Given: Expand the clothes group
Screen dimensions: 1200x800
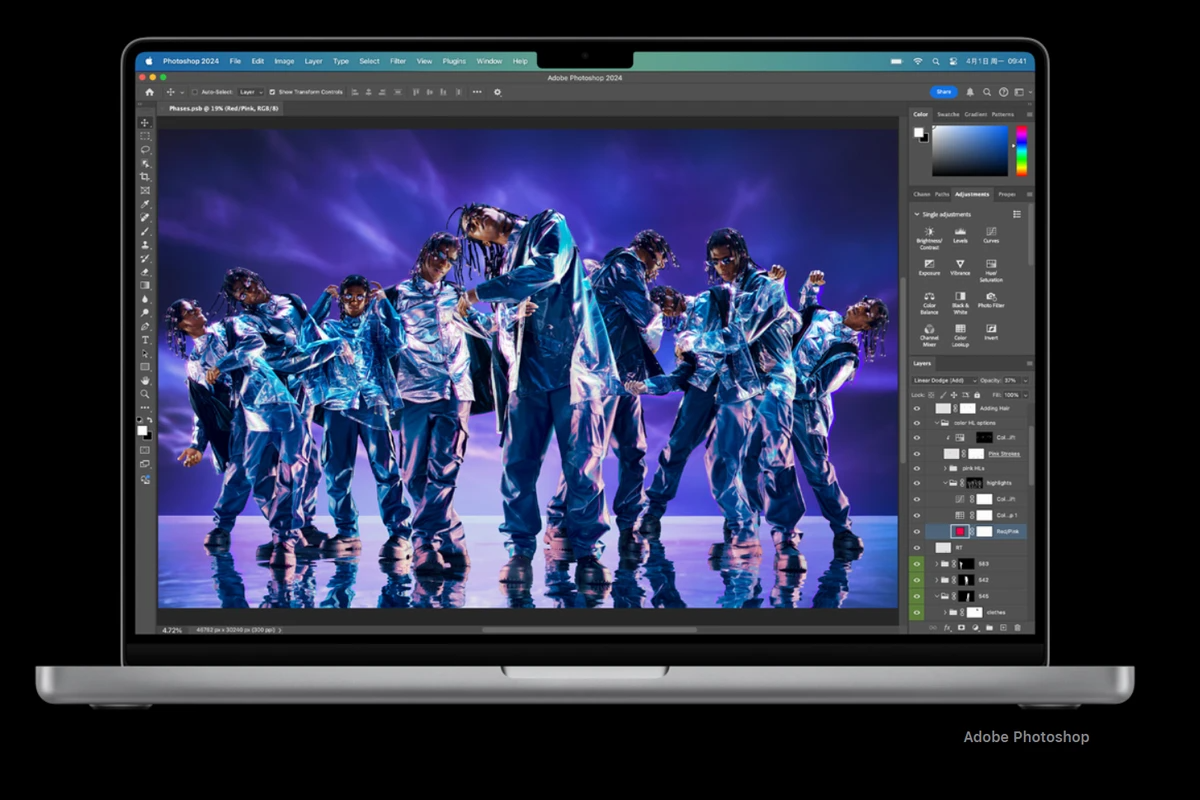Looking at the screenshot, I should click(x=945, y=612).
